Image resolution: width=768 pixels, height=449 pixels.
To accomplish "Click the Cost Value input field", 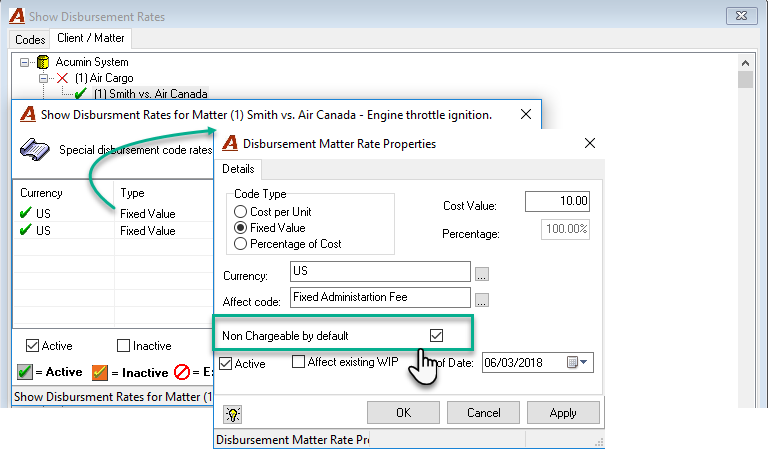I will point(557,201).
